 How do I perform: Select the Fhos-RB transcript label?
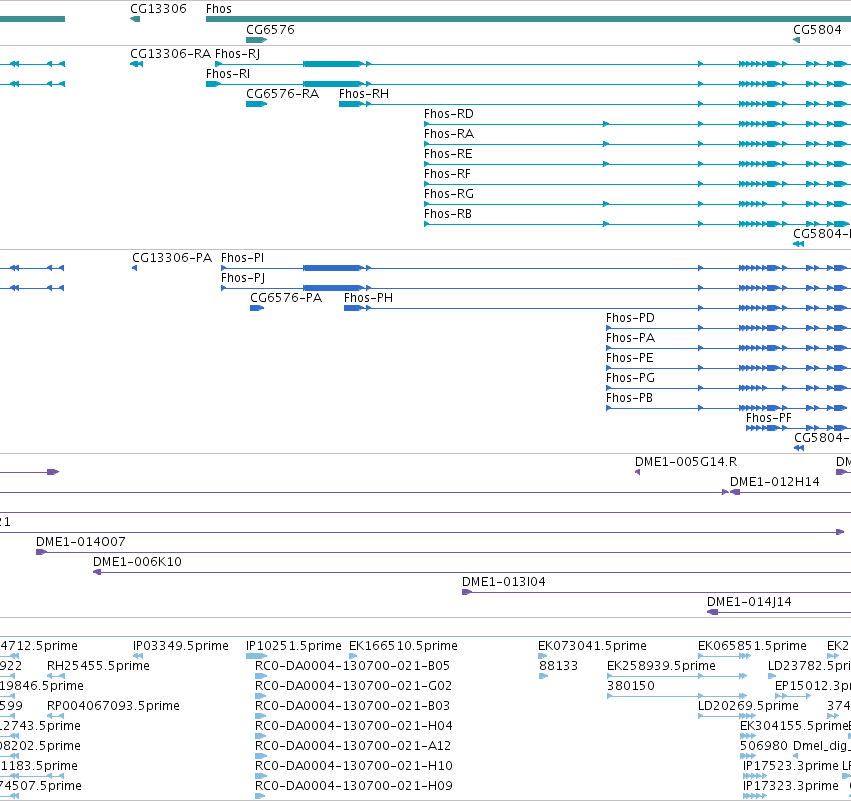(448, 214)
